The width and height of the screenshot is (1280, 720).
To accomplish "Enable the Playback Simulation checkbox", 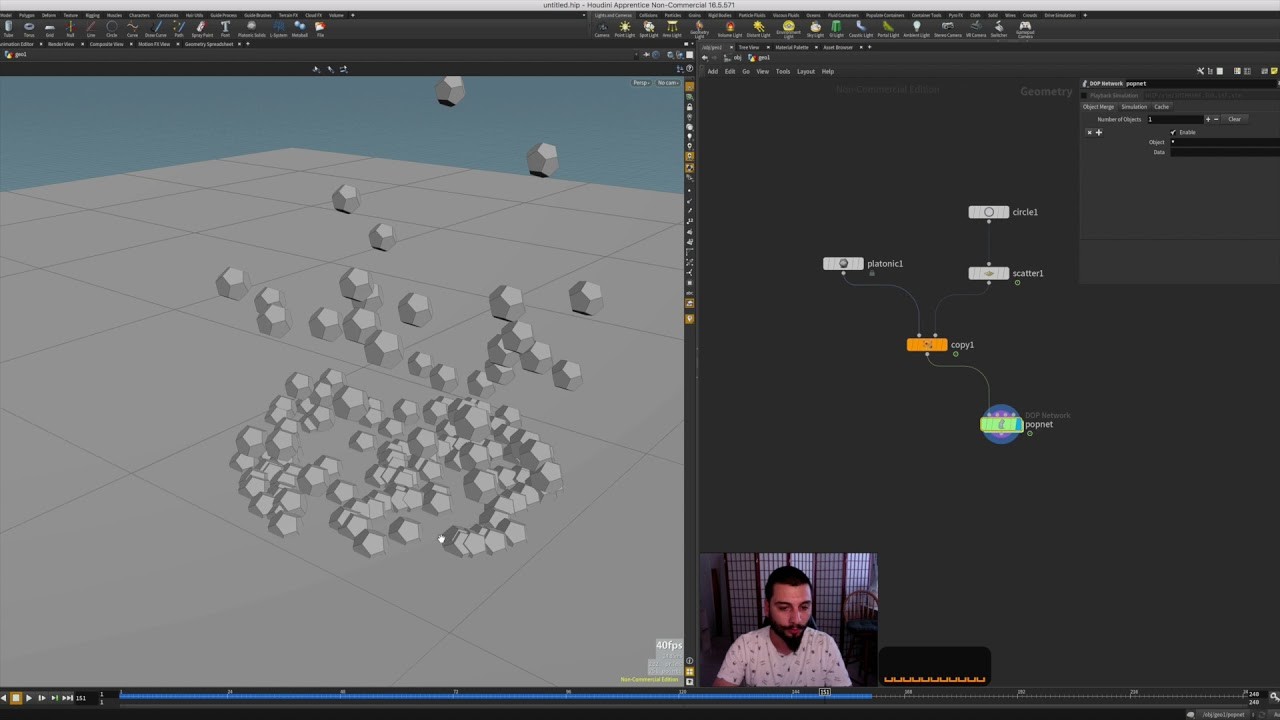I will click(1086, 95).
